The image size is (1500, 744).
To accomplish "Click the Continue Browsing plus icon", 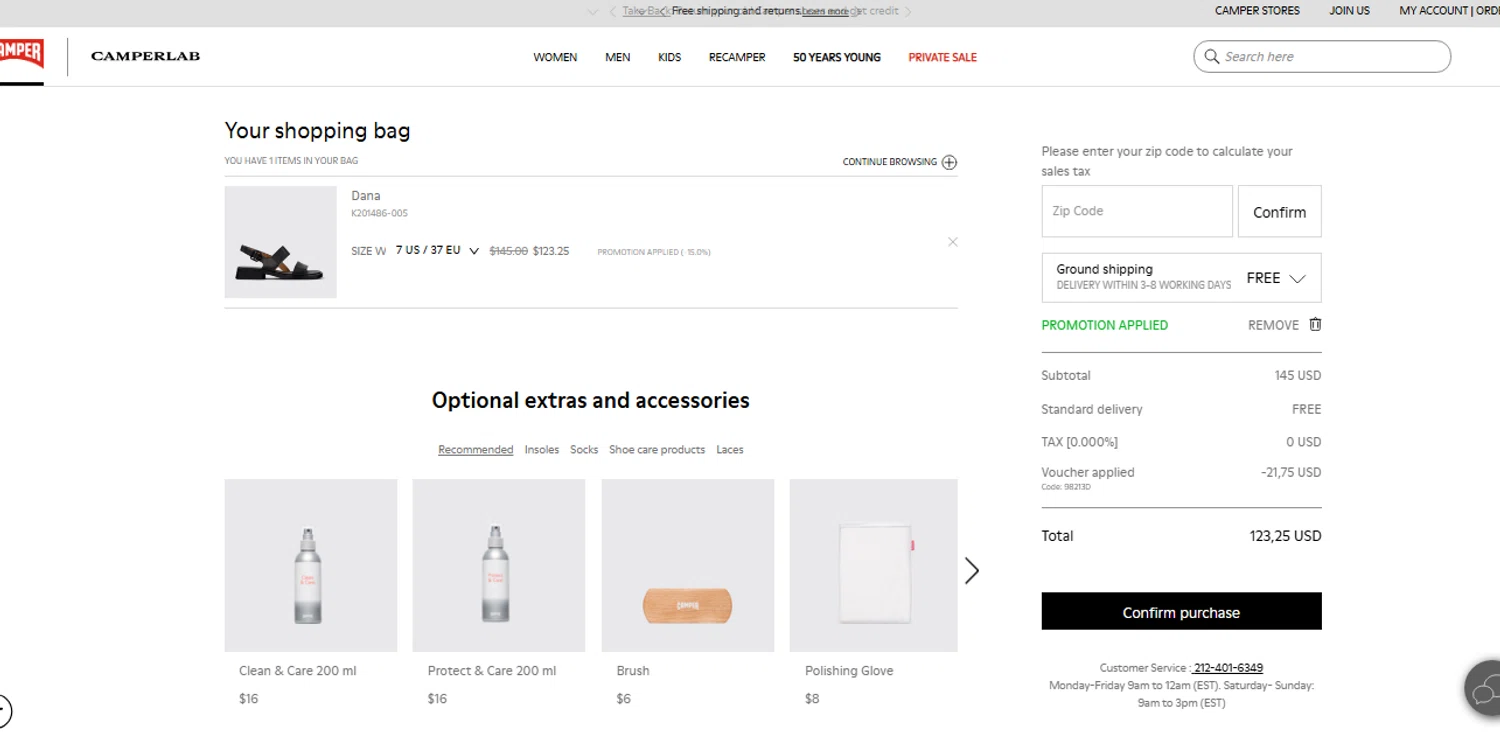I will tap(949, 162).
